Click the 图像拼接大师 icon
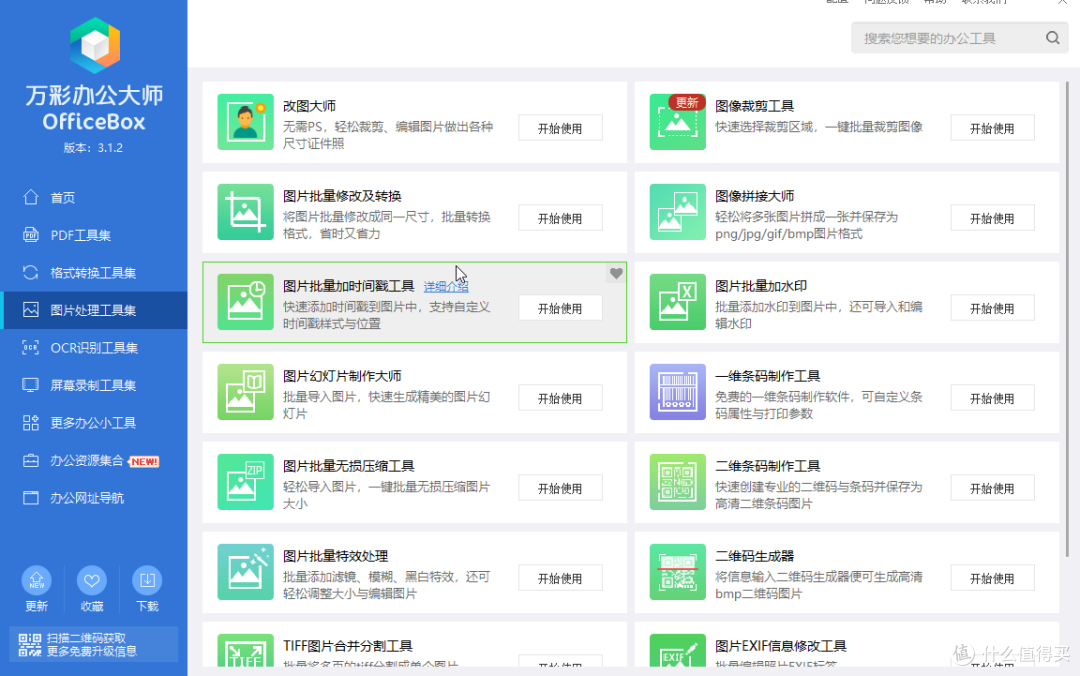Image resolution: width=1080 pixels, height=676 pixels. [x=677, y=212]
